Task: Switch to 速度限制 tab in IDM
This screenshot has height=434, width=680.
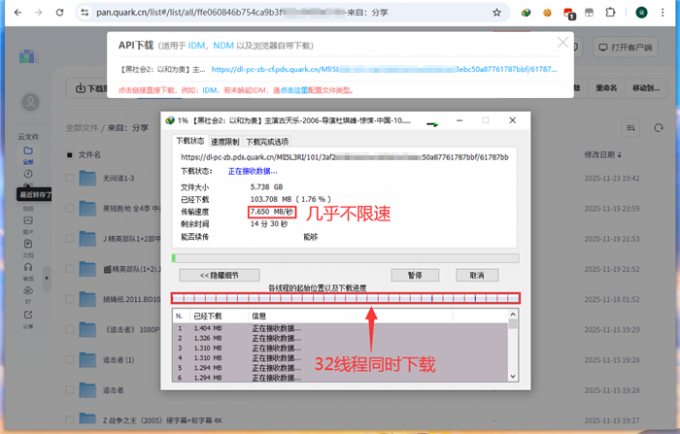Action: coord(225,142)
